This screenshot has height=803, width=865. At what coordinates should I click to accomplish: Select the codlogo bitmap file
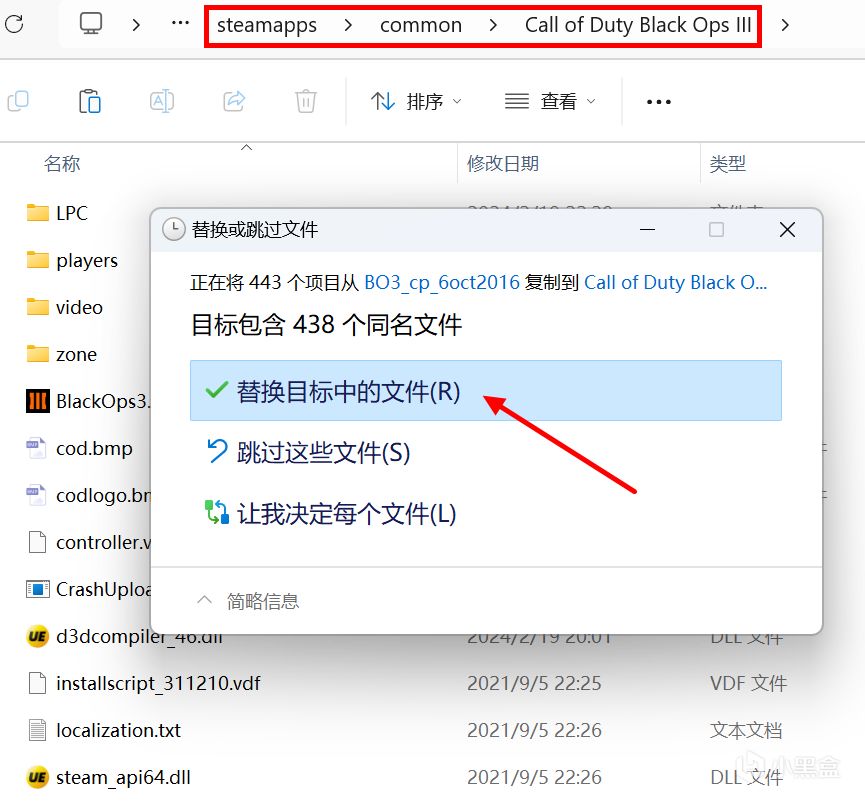88,495
